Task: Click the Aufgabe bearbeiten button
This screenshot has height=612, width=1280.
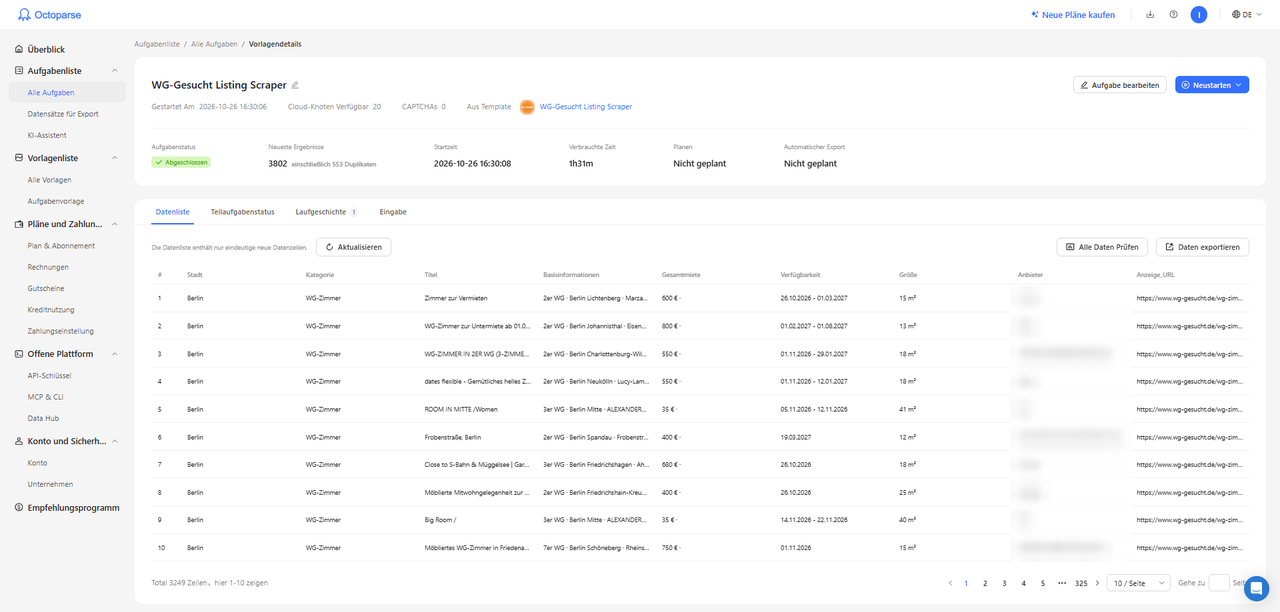Action: click(1120, 85)
